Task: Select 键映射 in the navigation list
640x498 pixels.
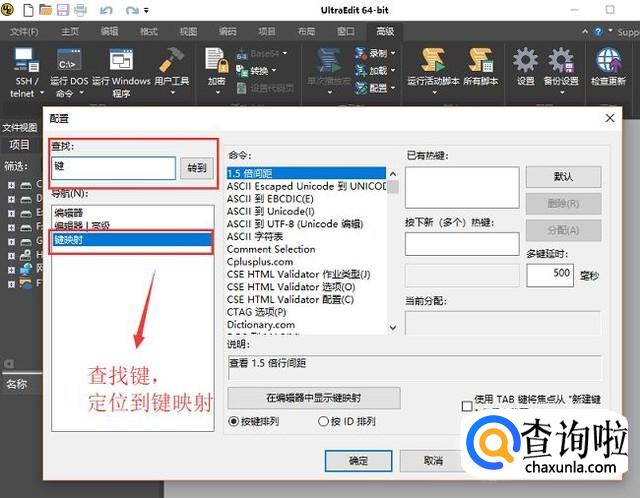Action: 131,240
